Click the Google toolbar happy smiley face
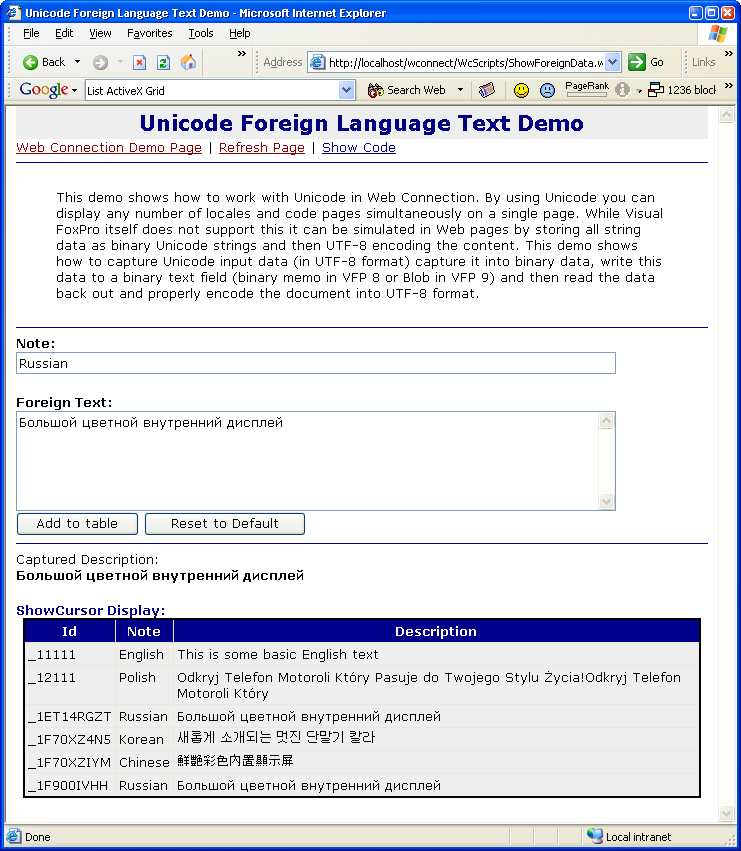 [521, 90]
